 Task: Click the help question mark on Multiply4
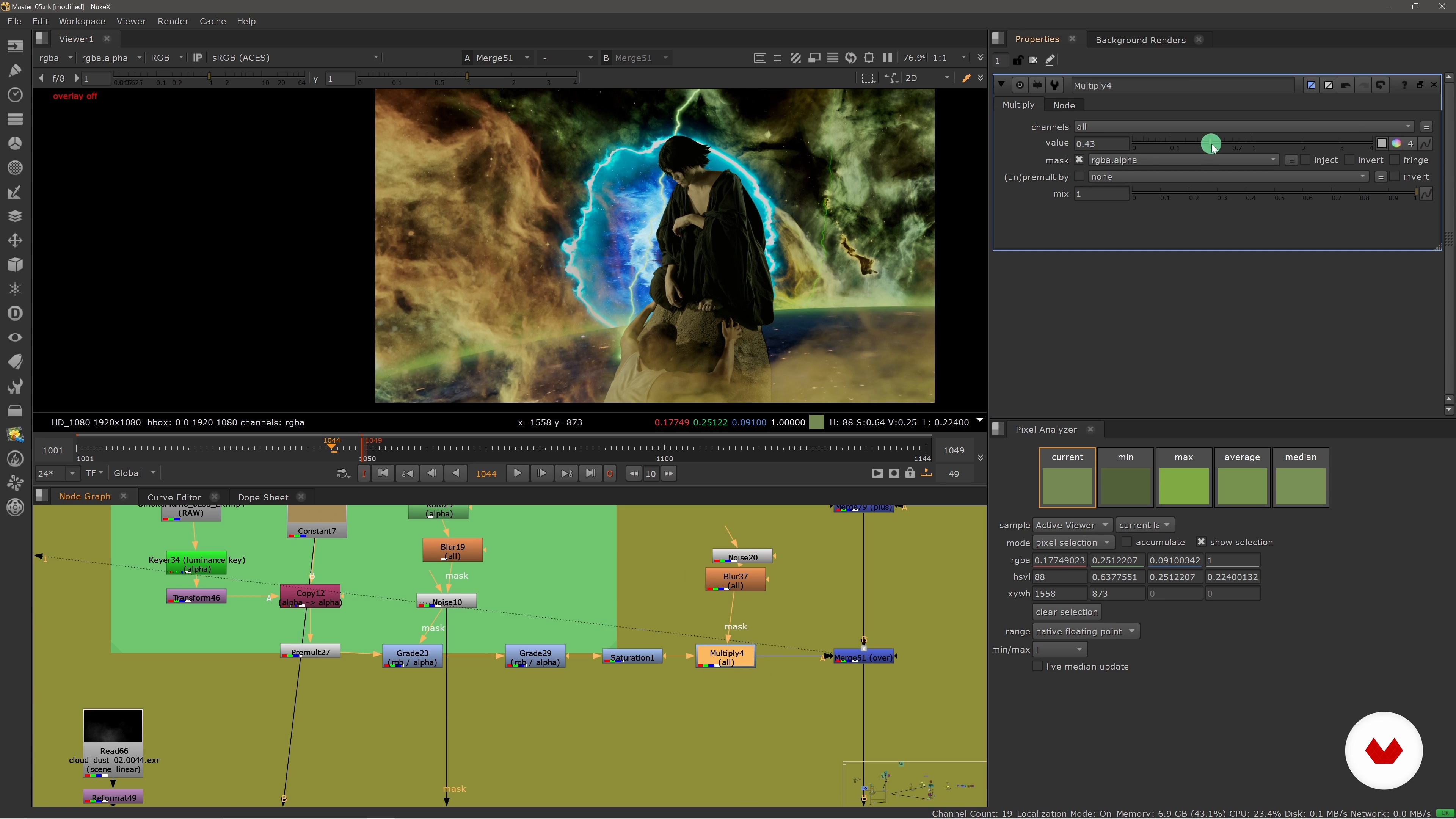pyautogui.click(x=1404, y=85)
